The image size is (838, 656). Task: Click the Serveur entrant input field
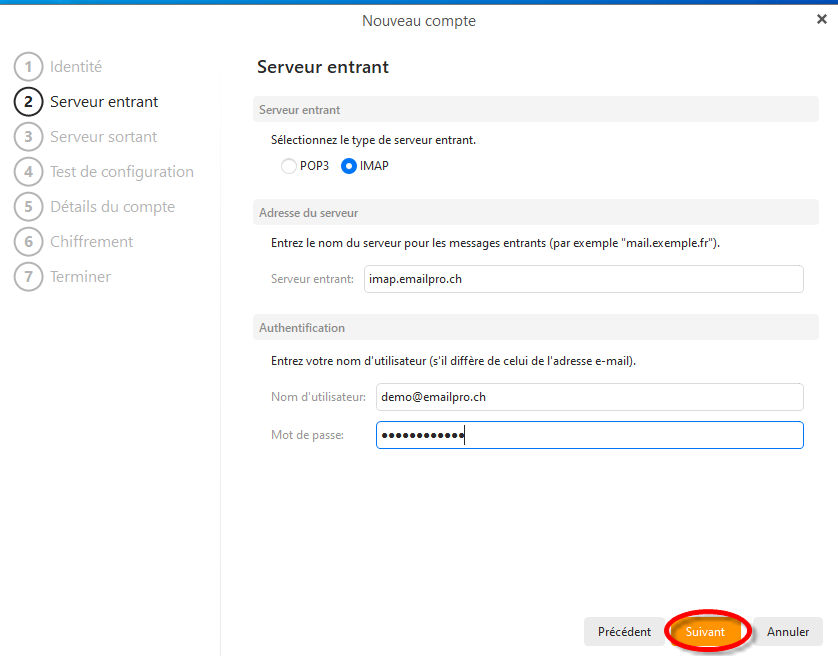click(x=584, y=279)
